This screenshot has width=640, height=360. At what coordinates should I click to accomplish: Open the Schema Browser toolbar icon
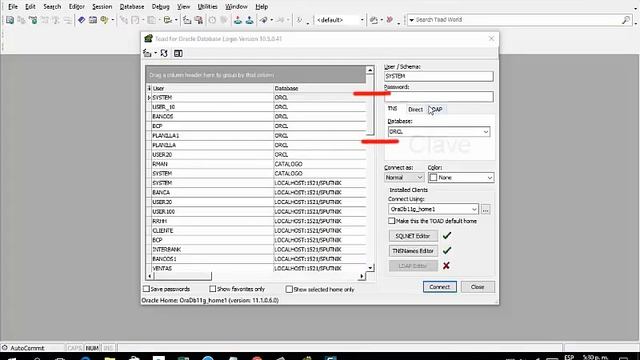point(33,20)
